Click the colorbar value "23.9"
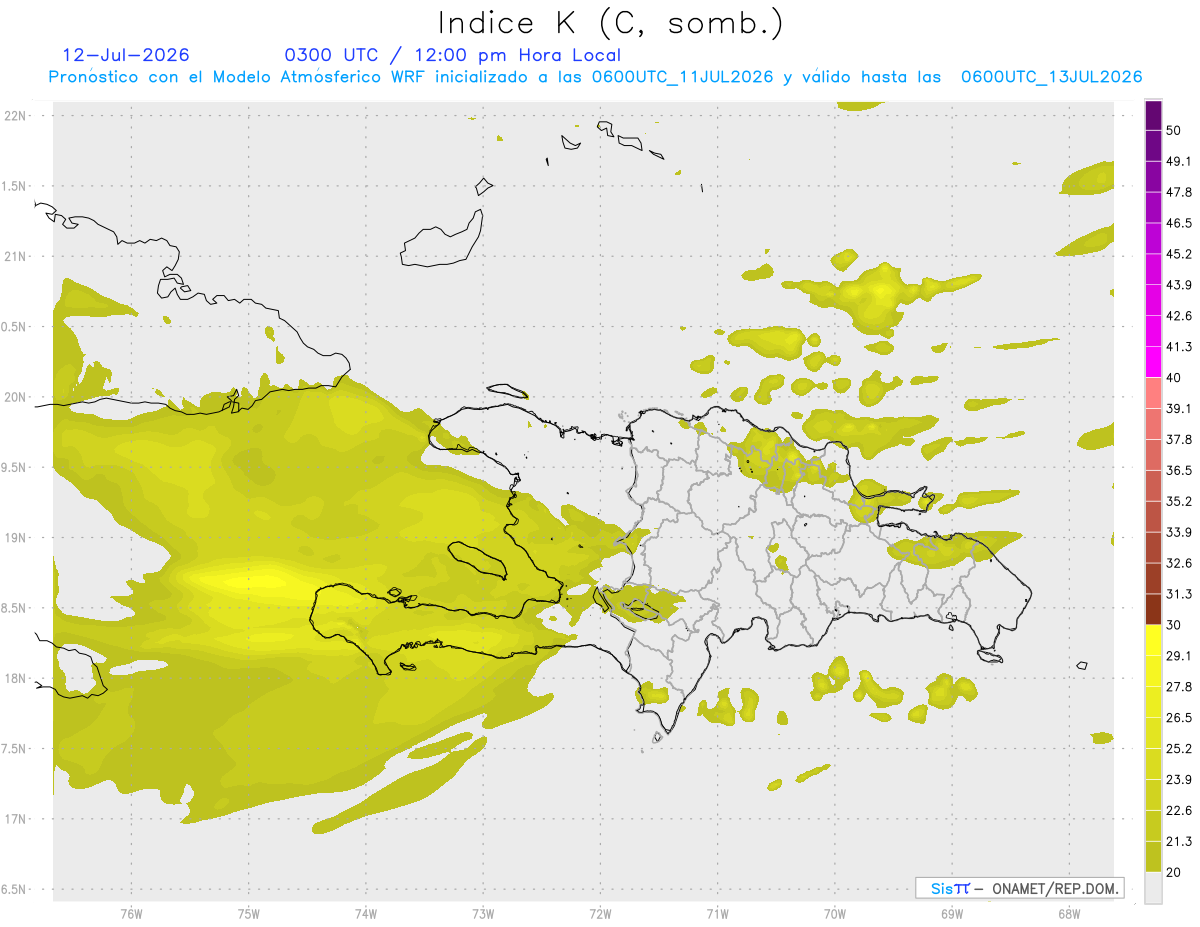The height and width of the screenshot is (927, 1200). [x=1179, y=780]
